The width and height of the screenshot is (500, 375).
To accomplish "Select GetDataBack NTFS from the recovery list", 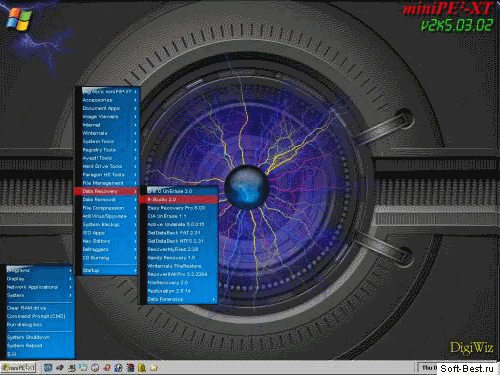I will coord(178,241).
